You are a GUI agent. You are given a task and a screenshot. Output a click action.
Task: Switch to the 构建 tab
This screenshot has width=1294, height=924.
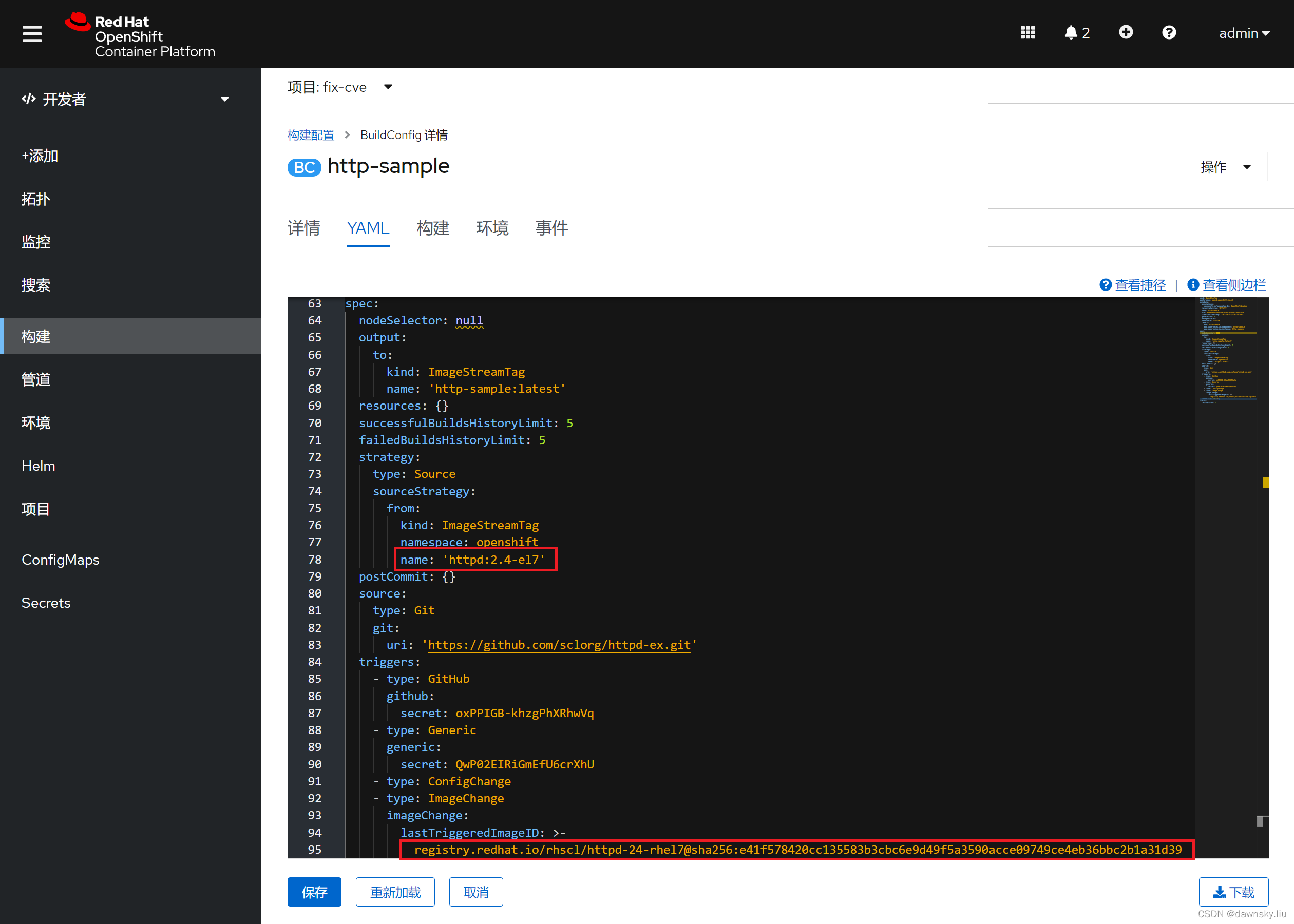(x=432, y=227)
